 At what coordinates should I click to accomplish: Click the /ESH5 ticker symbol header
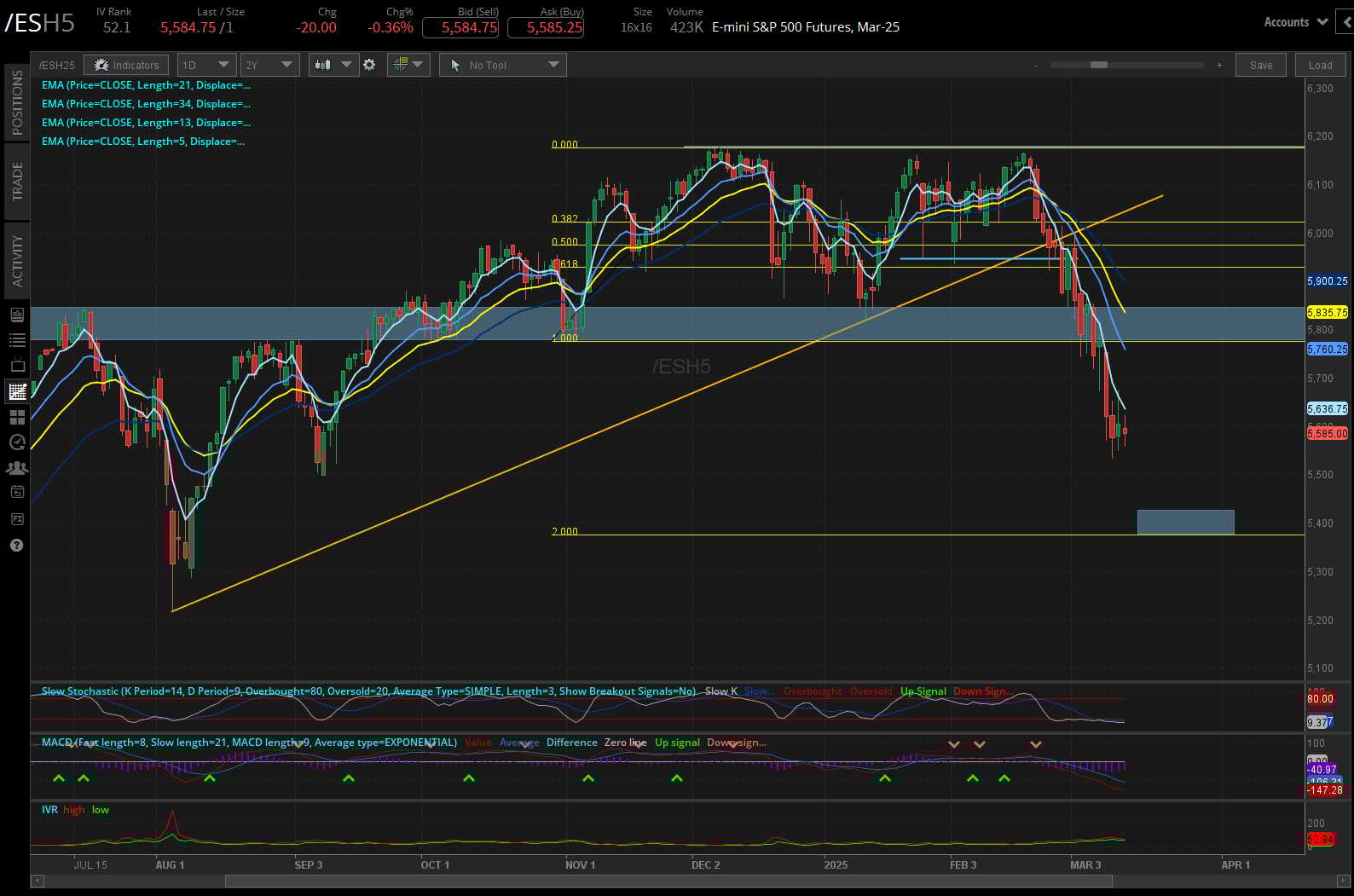pyautogui.click(x=40, y=23)
